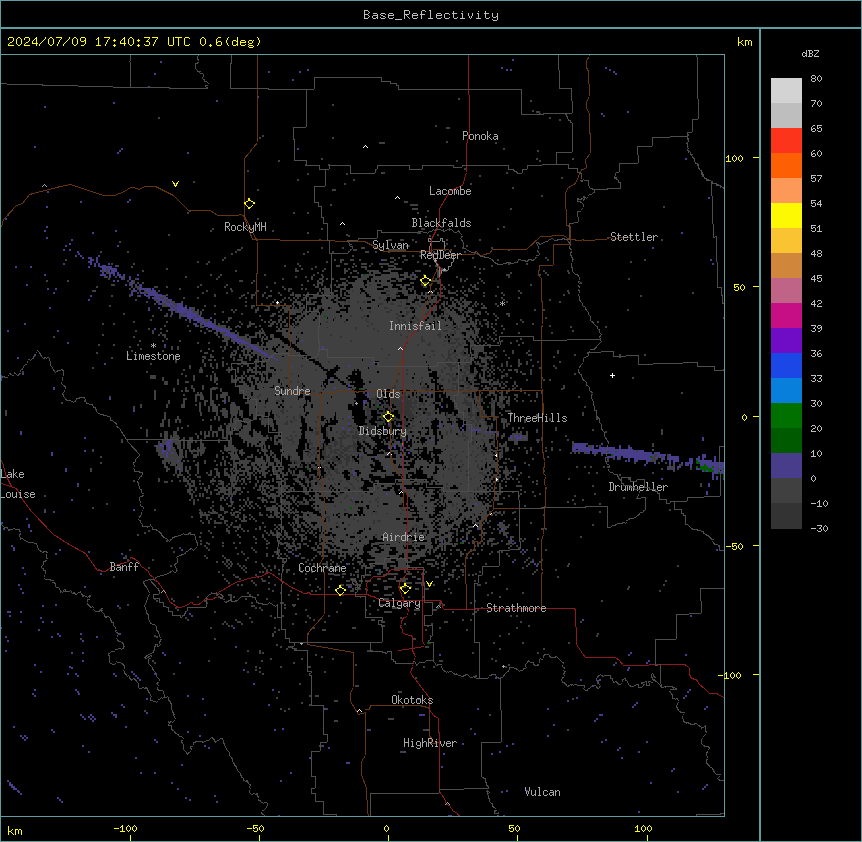Click the bright green 20-30 dBZ legend swatch

[x=786, y=416]
